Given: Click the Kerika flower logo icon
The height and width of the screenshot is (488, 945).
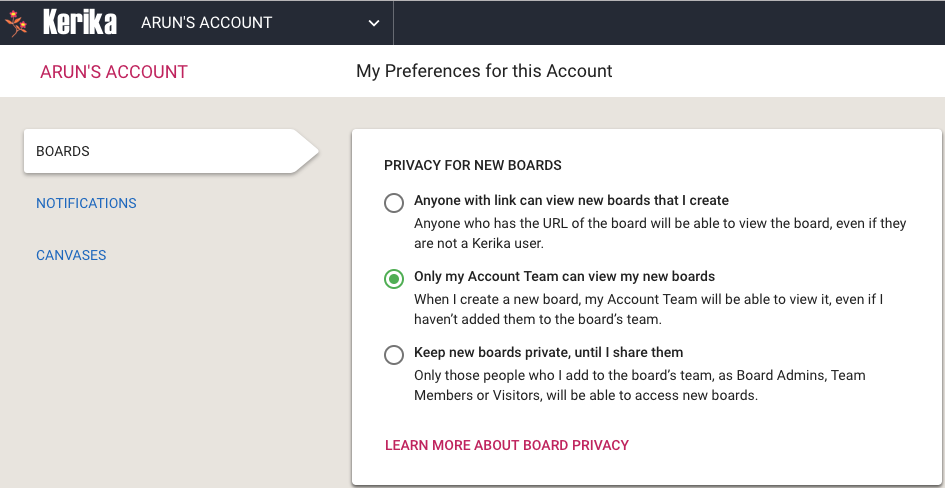Looking at the screenshot, I should [16, 23].
